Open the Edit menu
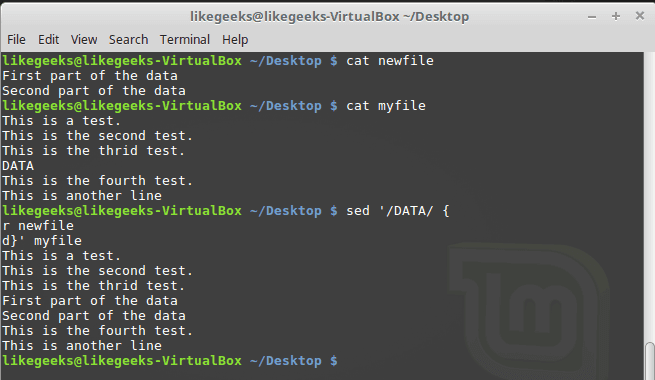 48,40
